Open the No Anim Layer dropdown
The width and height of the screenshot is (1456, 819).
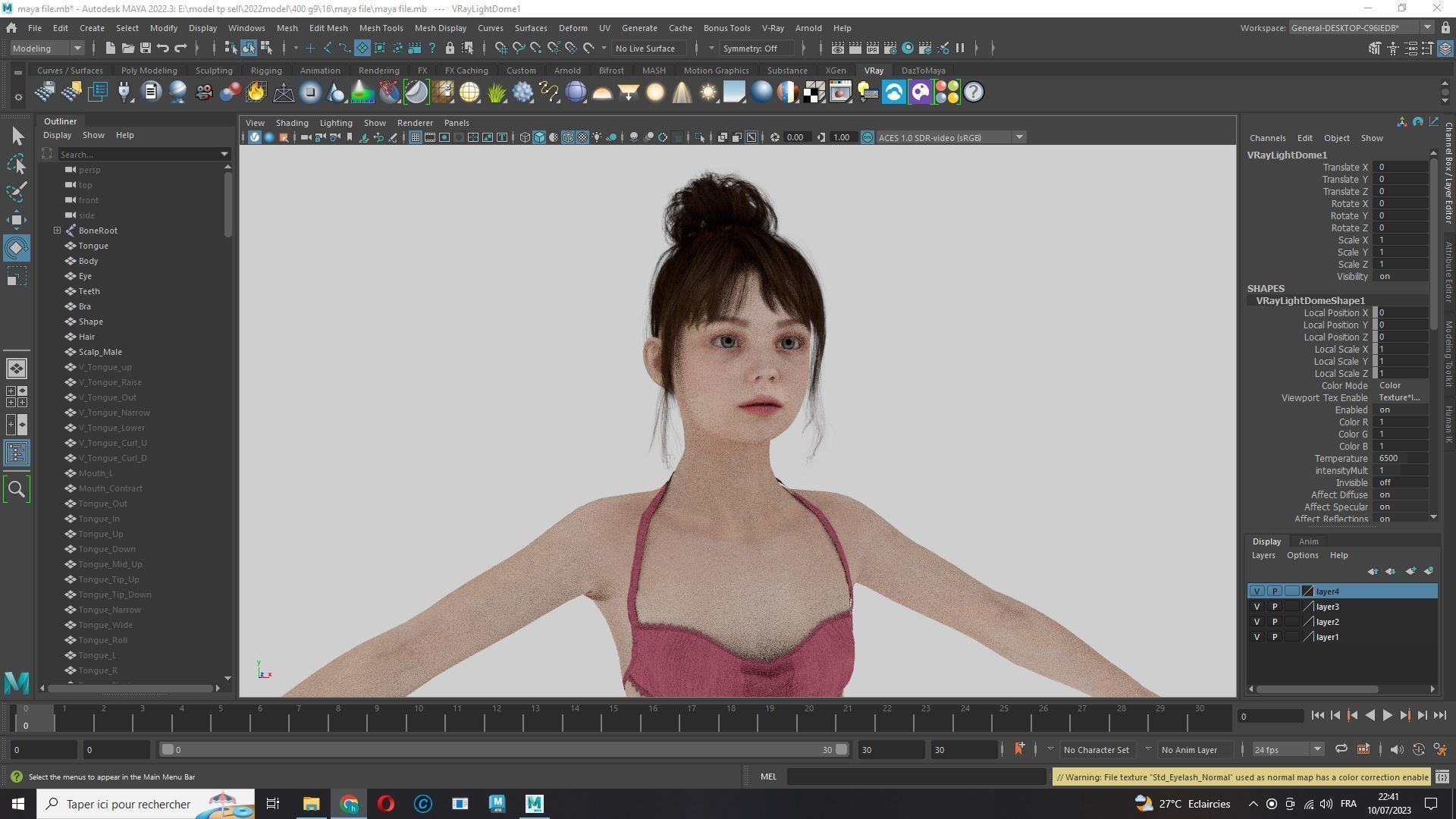(x=1195, y=749)
